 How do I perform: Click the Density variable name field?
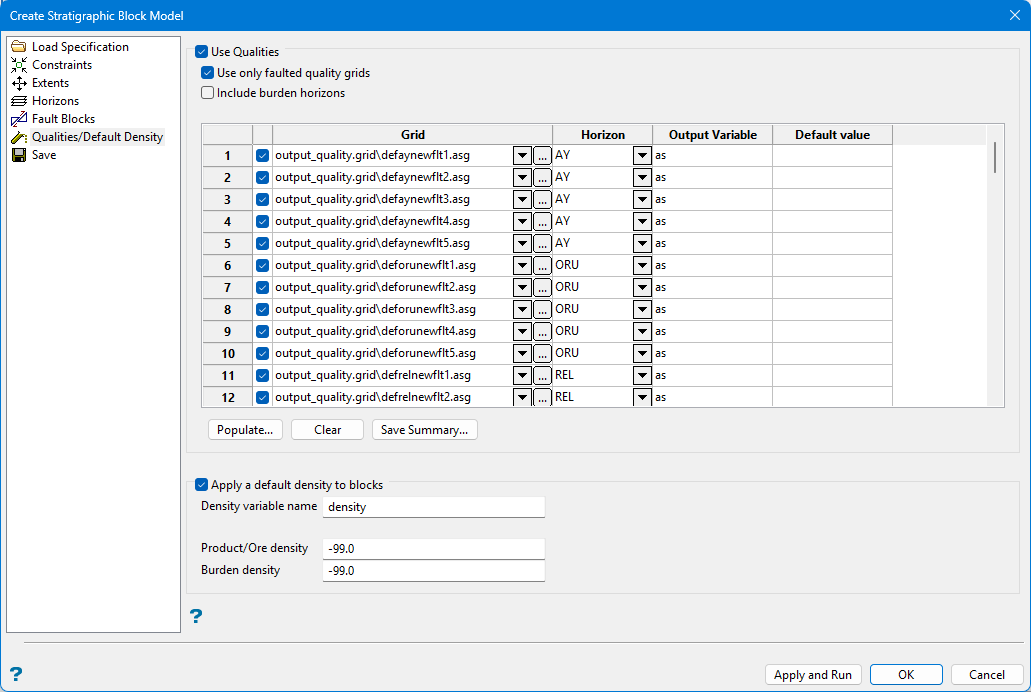coord(433,507)
